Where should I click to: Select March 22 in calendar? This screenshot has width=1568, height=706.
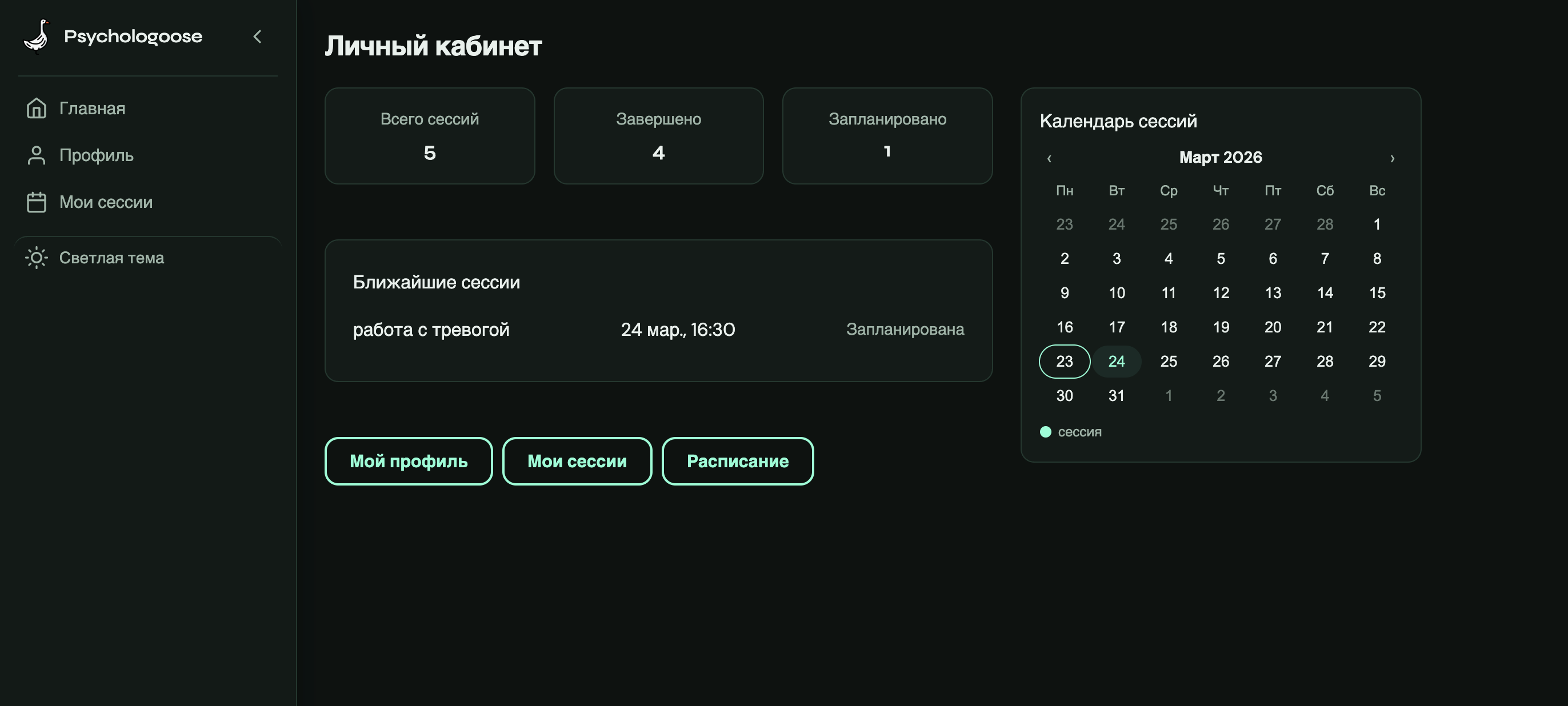point(1377,327)
